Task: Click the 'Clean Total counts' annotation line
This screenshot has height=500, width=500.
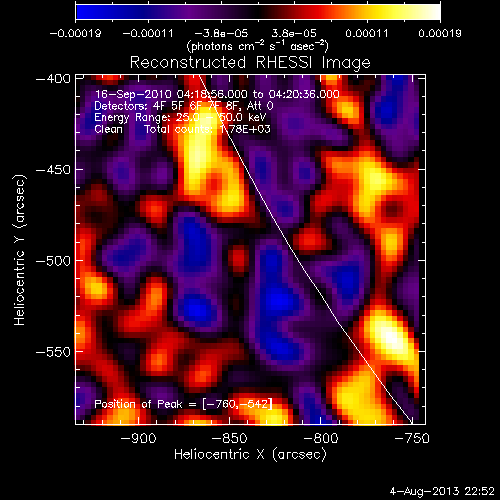Action: point(182,129)
